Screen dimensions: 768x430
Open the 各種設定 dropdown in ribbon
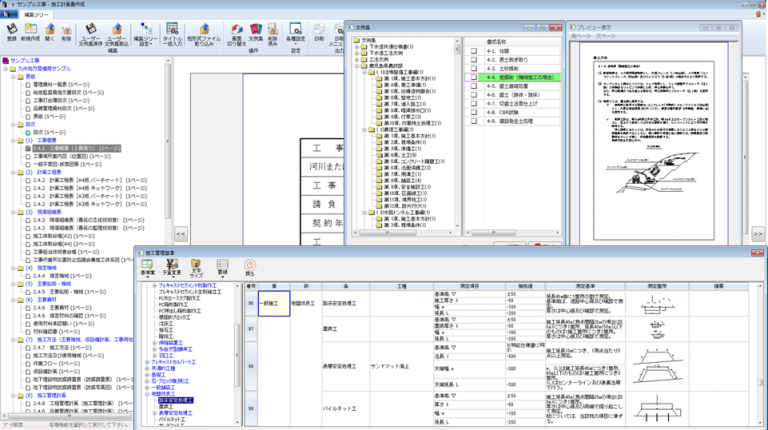296,38
